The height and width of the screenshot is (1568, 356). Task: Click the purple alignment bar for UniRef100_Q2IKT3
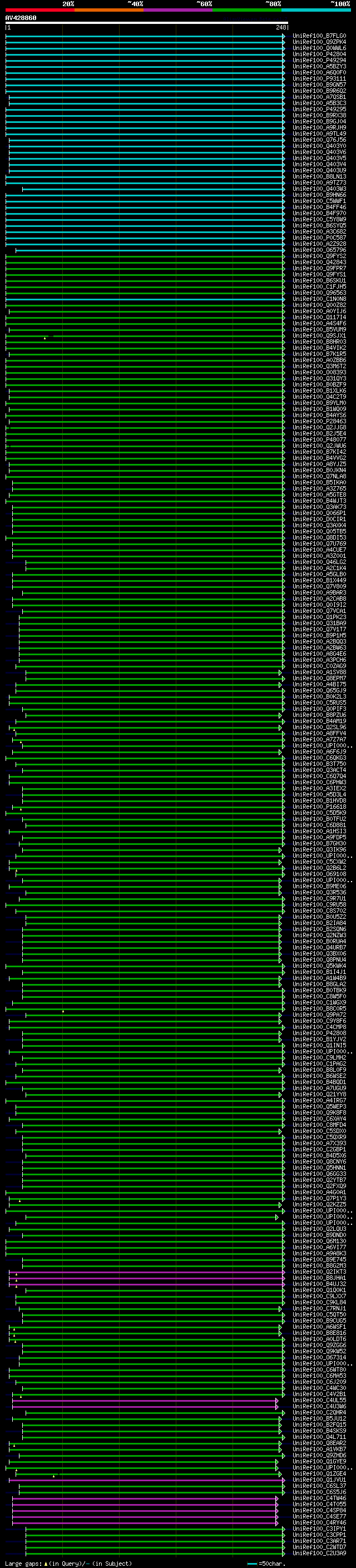tap(147, 1272)
